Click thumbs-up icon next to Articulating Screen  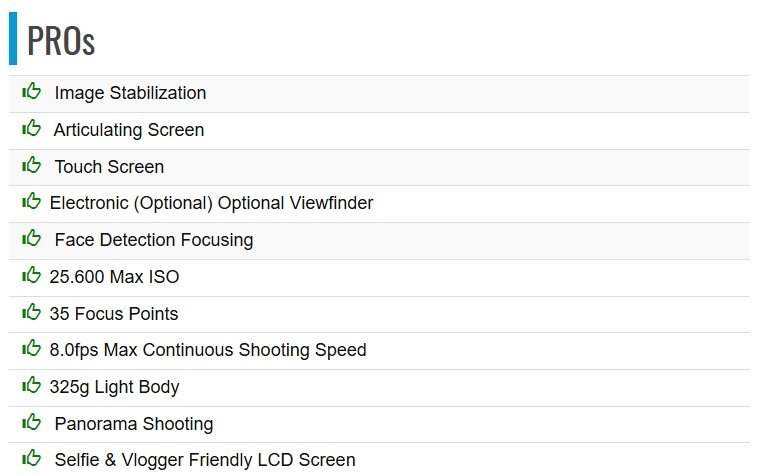point(32,129)
